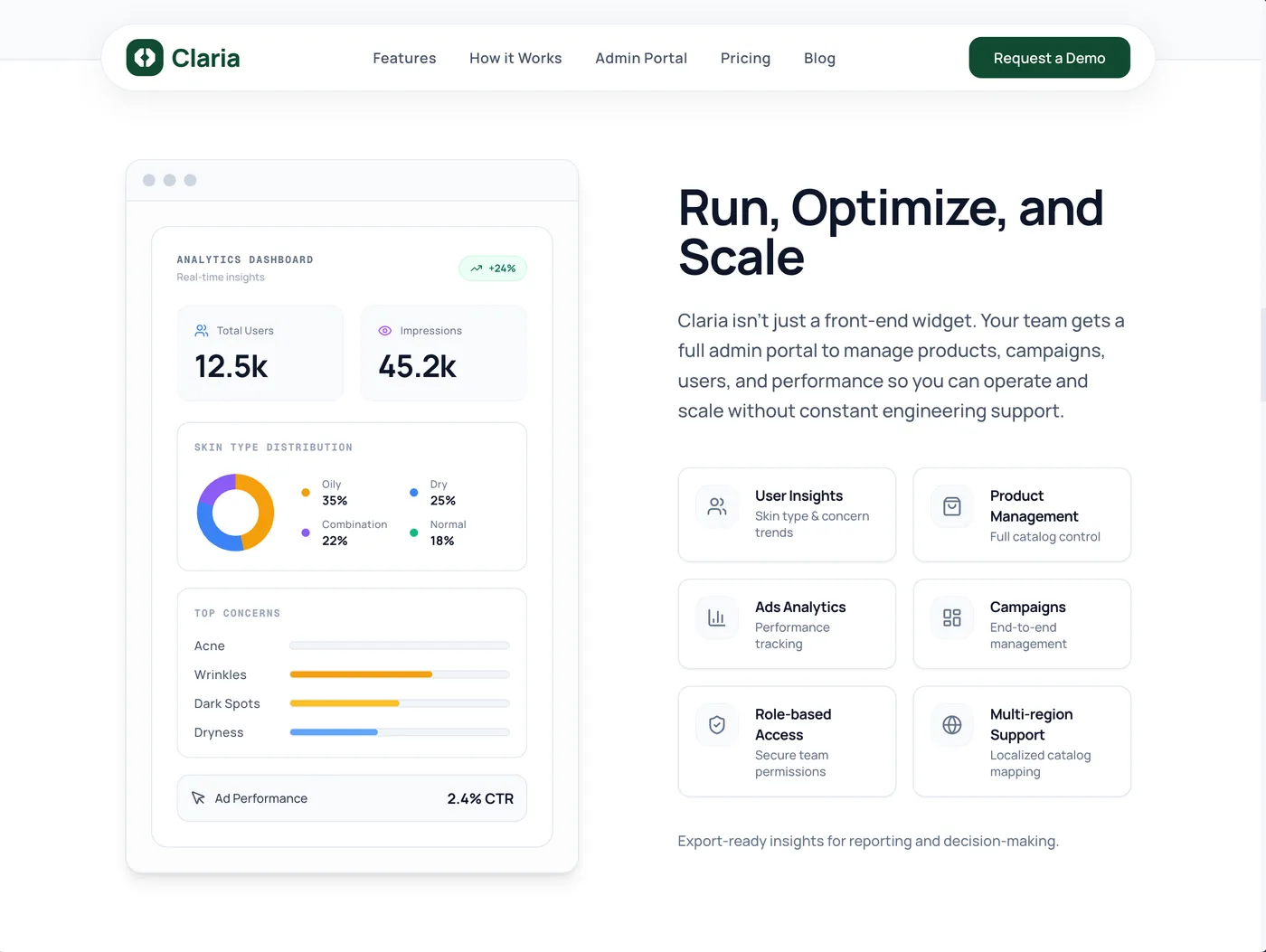Click the trending arrow icon in +24% badge
This screenshot has height=952, width=1266.
coord(477,269)
